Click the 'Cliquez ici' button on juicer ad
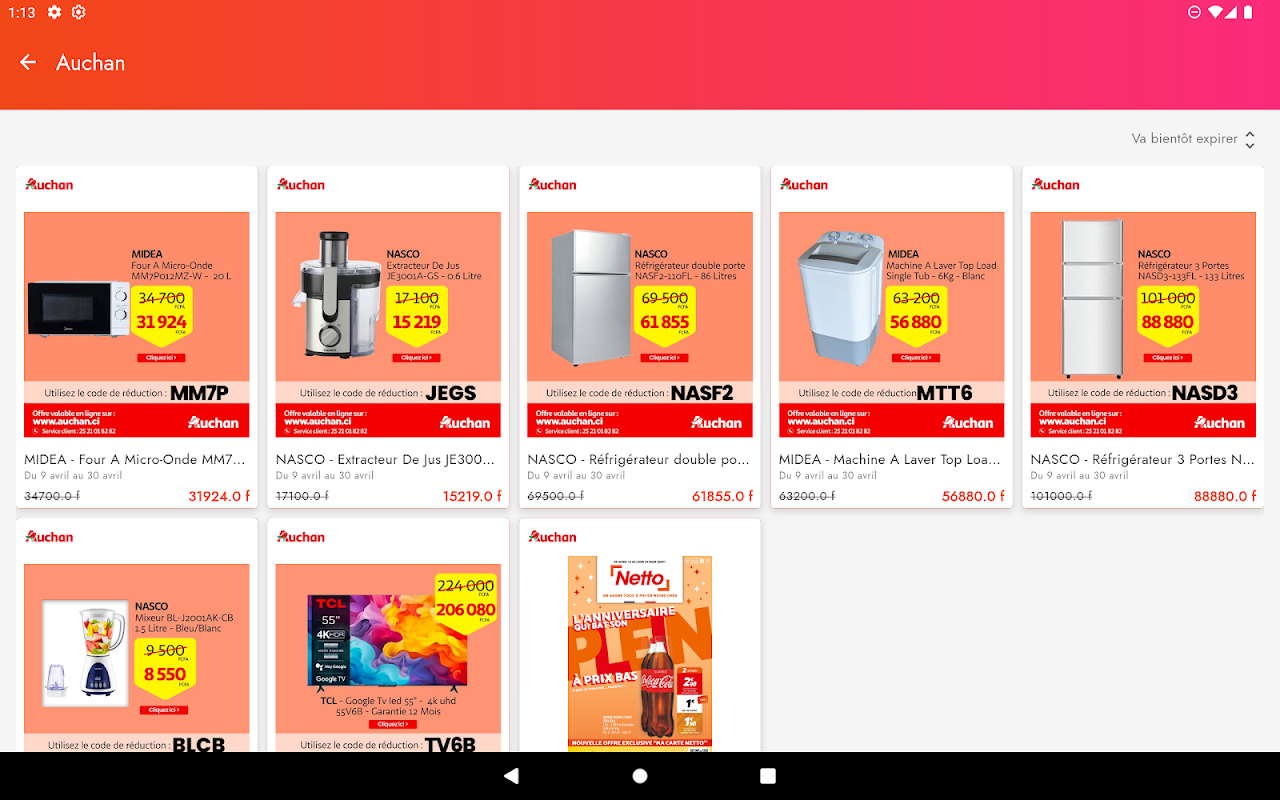This screenshot has height=800, width=1280. (413, 357)
